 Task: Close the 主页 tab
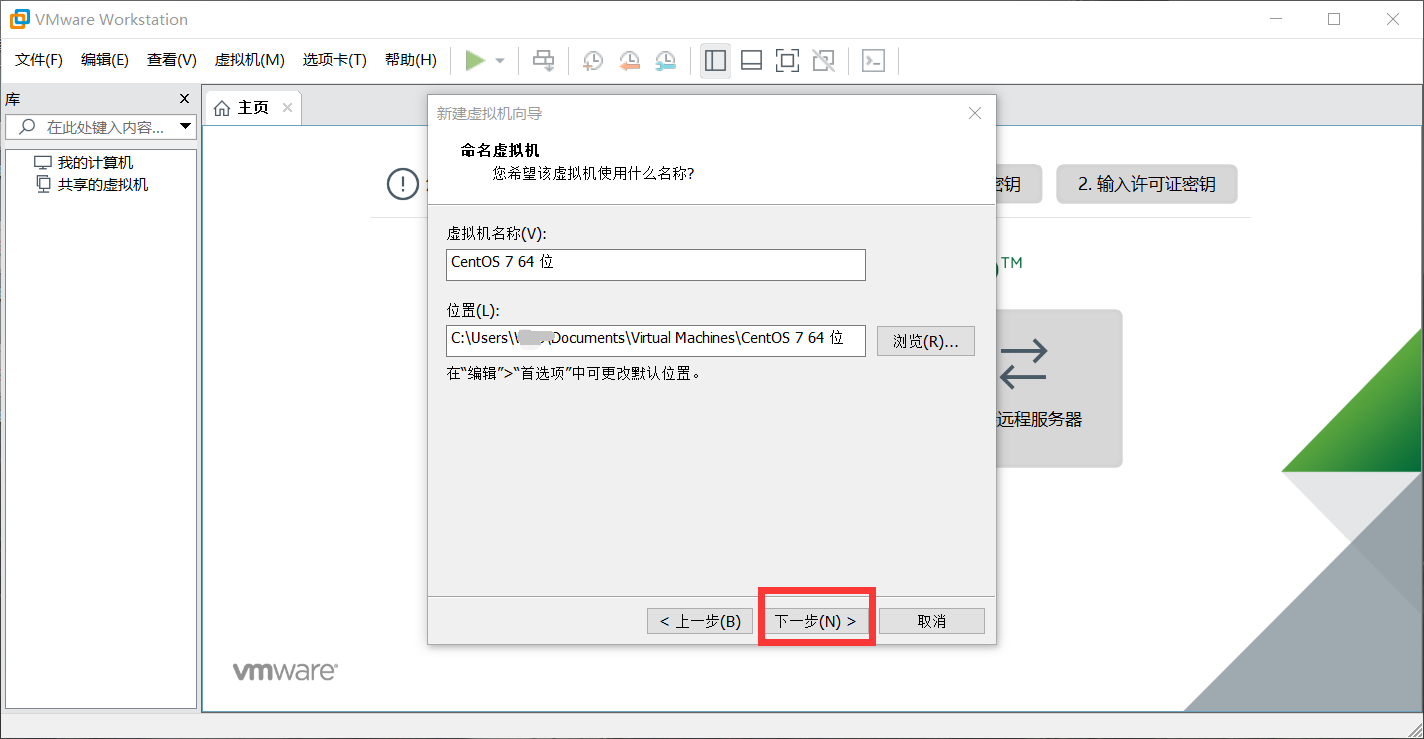point(287,107)
